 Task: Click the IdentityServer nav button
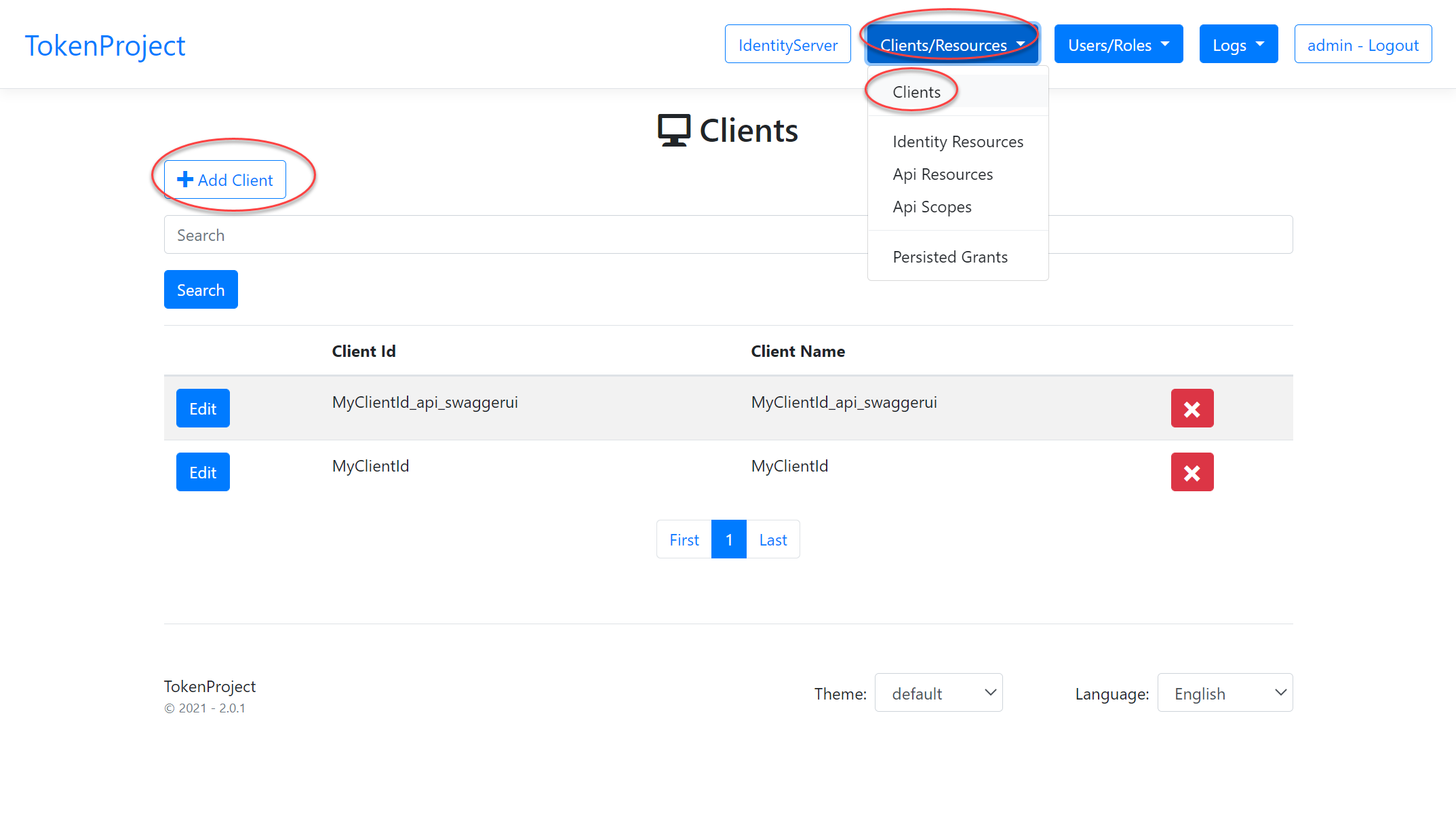pyautogui.click(x=787, y=45)
